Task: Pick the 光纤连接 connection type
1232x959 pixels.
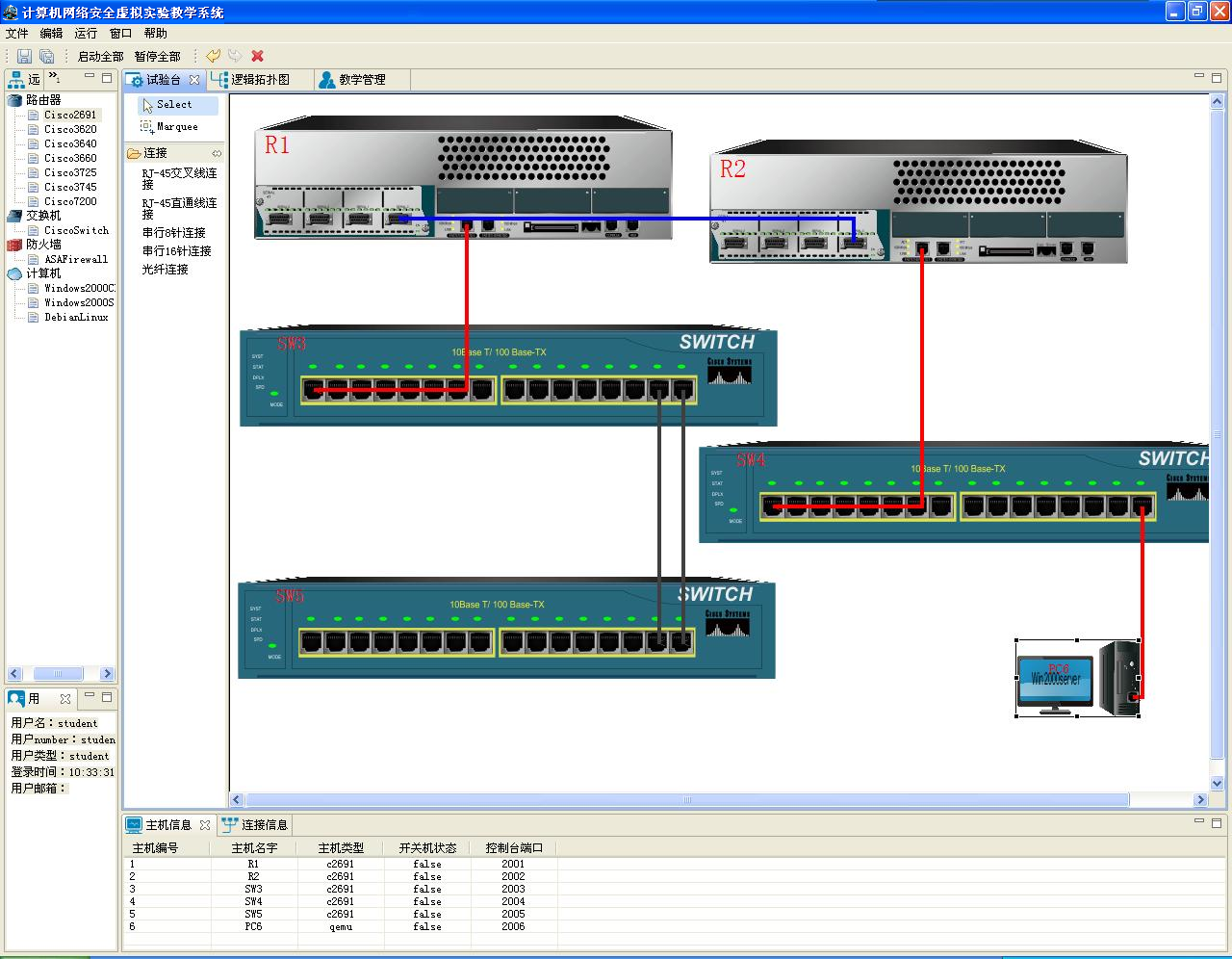Action: coord(166,270)
